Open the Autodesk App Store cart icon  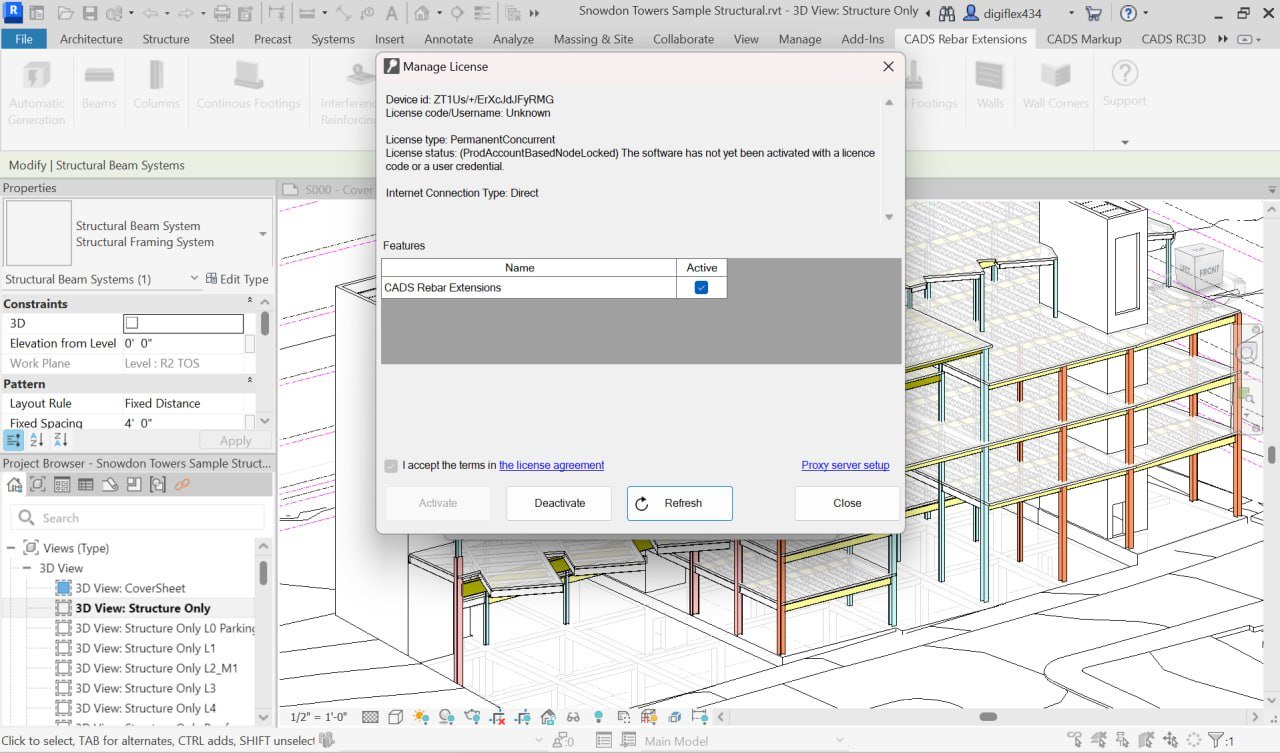tap(1093, 13)
